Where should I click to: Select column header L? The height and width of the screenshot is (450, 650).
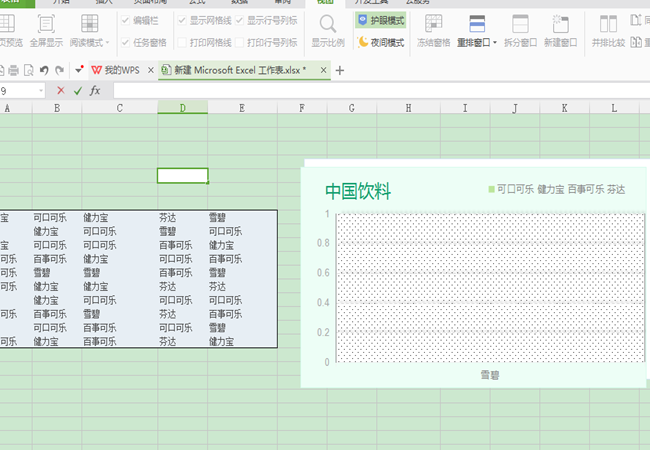click(614, 108)
